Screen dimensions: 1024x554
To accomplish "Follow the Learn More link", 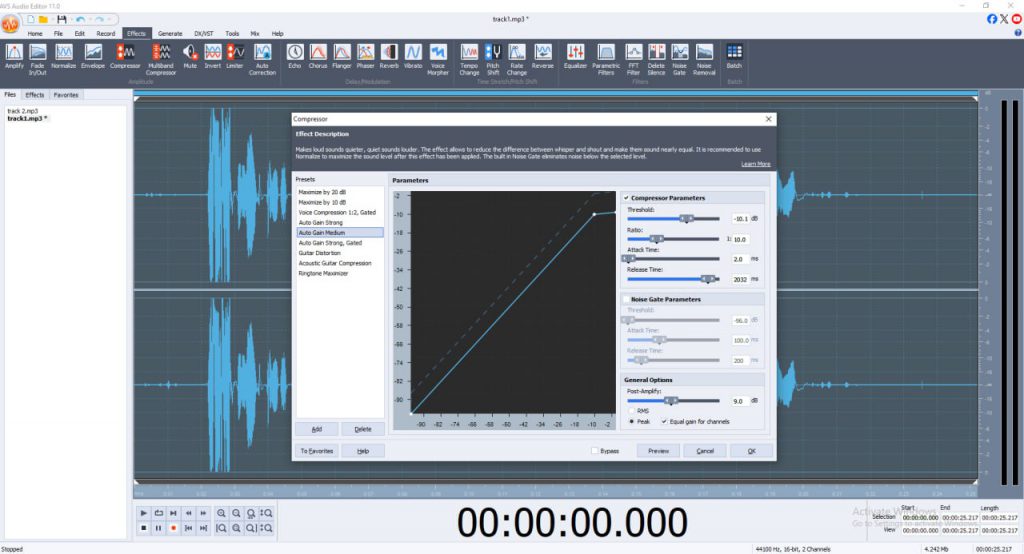I will tap(755, 164).
